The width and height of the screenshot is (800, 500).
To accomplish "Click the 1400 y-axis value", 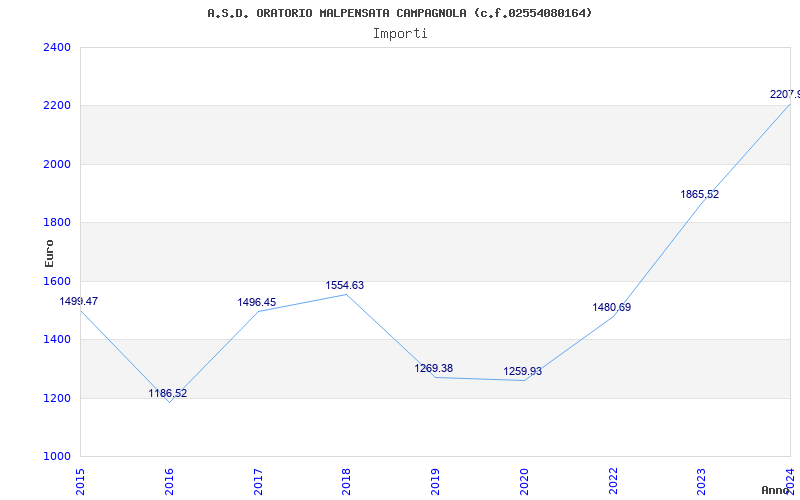I will (x=57, y=339).
